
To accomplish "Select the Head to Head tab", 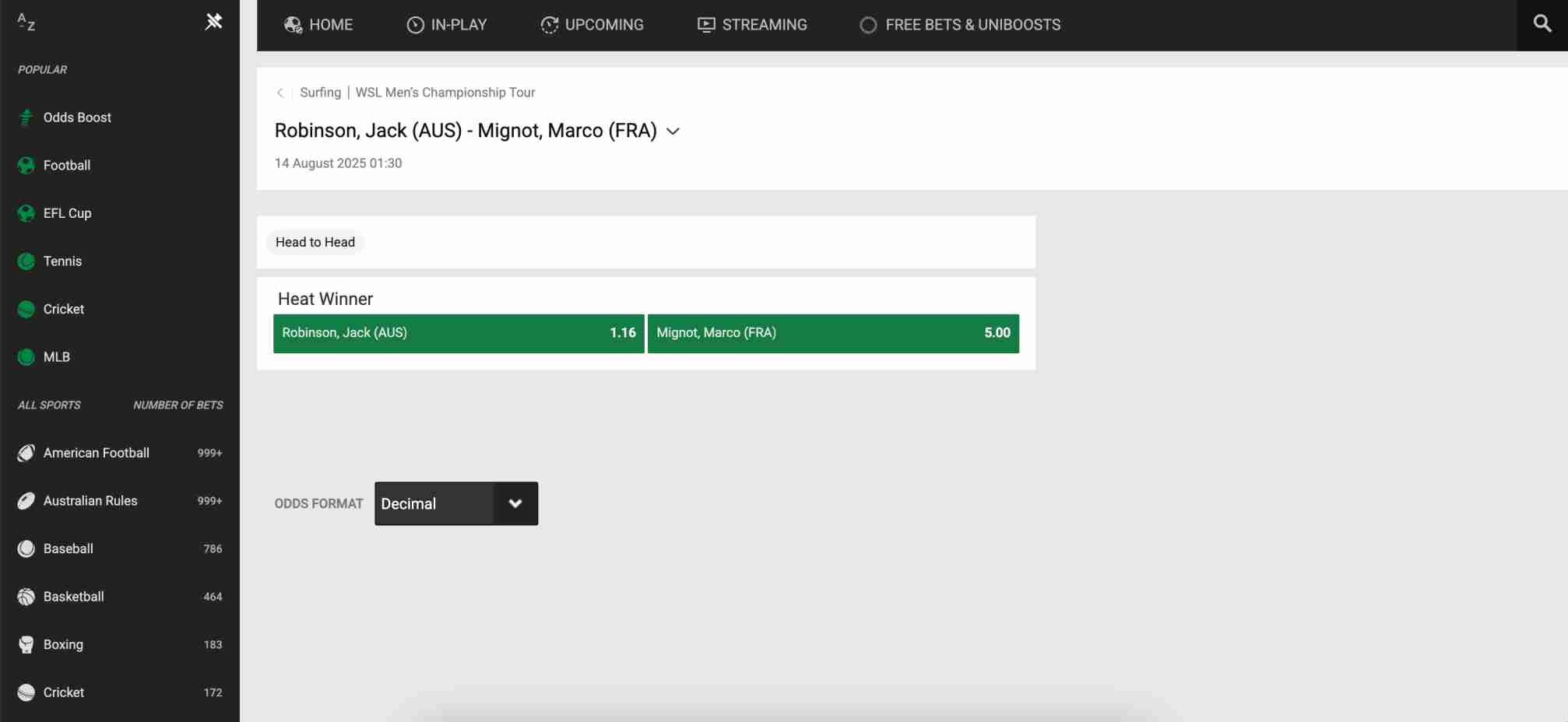I will click(x=315, y=242).
